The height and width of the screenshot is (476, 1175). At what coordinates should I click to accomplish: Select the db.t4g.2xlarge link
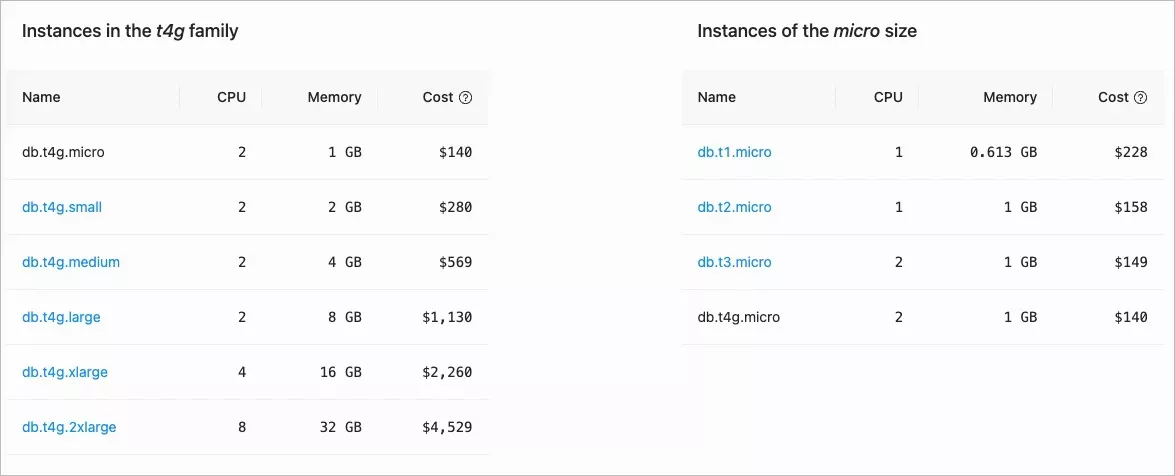click(x=69, y=428)
